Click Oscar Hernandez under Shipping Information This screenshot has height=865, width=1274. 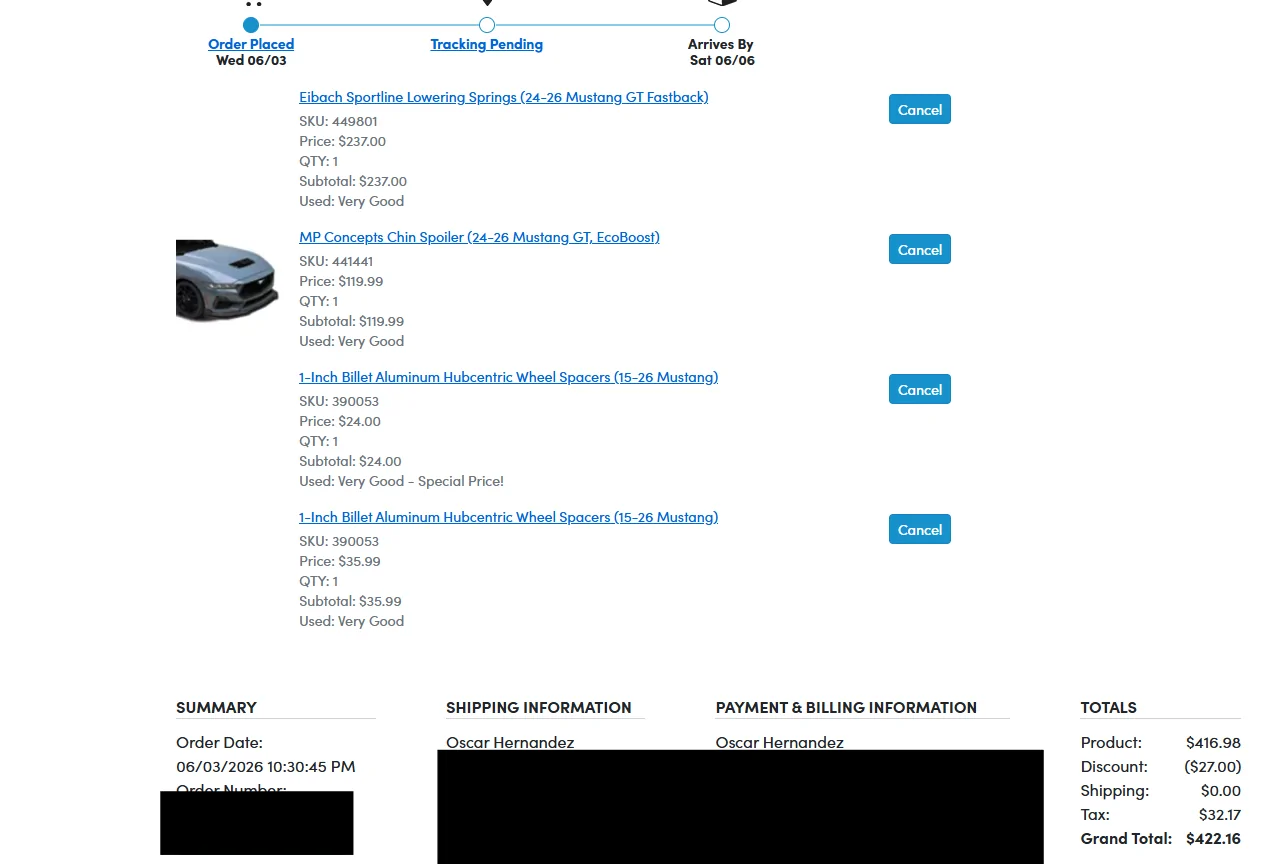510,742
